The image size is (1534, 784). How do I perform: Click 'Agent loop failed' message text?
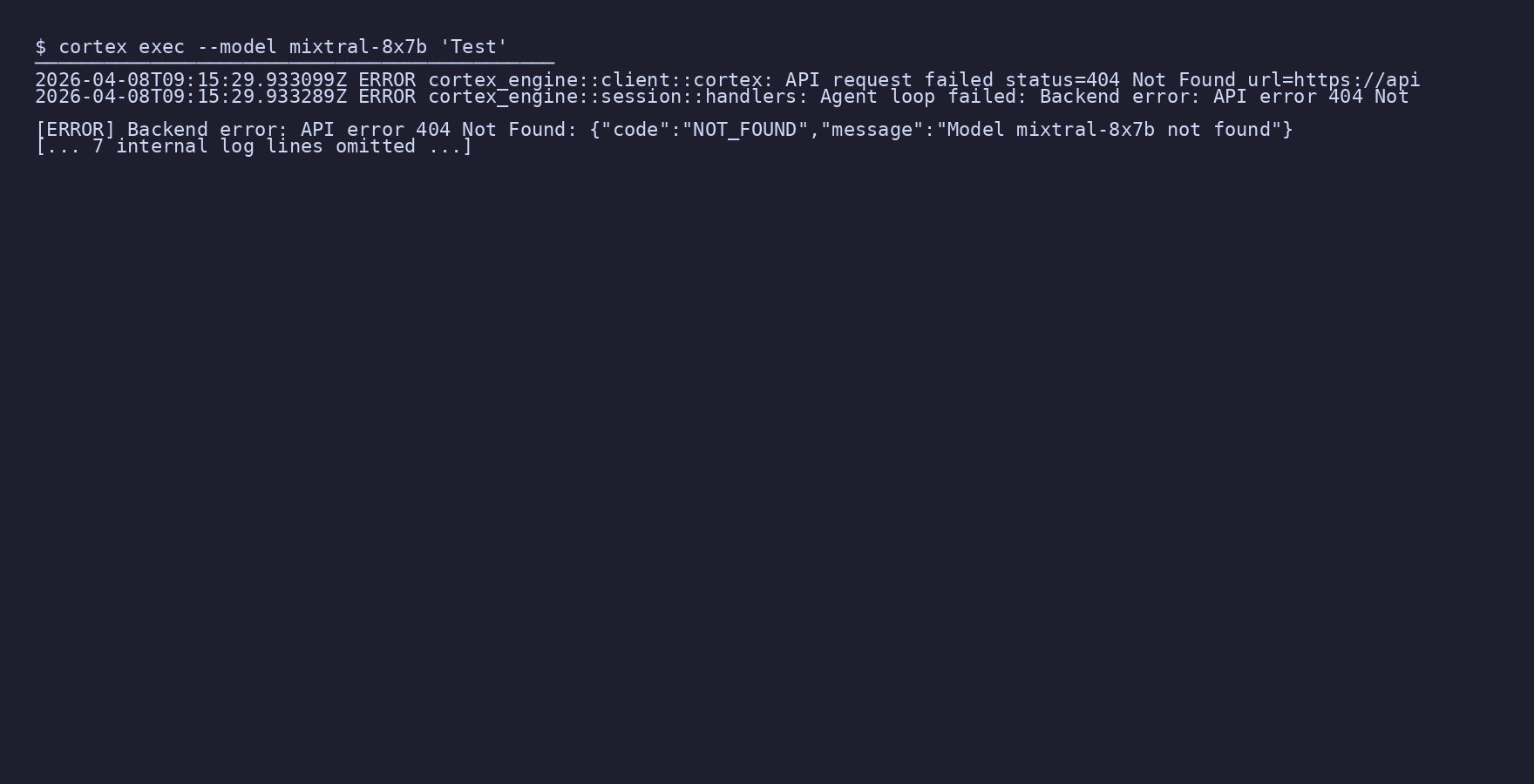[x=918, y=97]
